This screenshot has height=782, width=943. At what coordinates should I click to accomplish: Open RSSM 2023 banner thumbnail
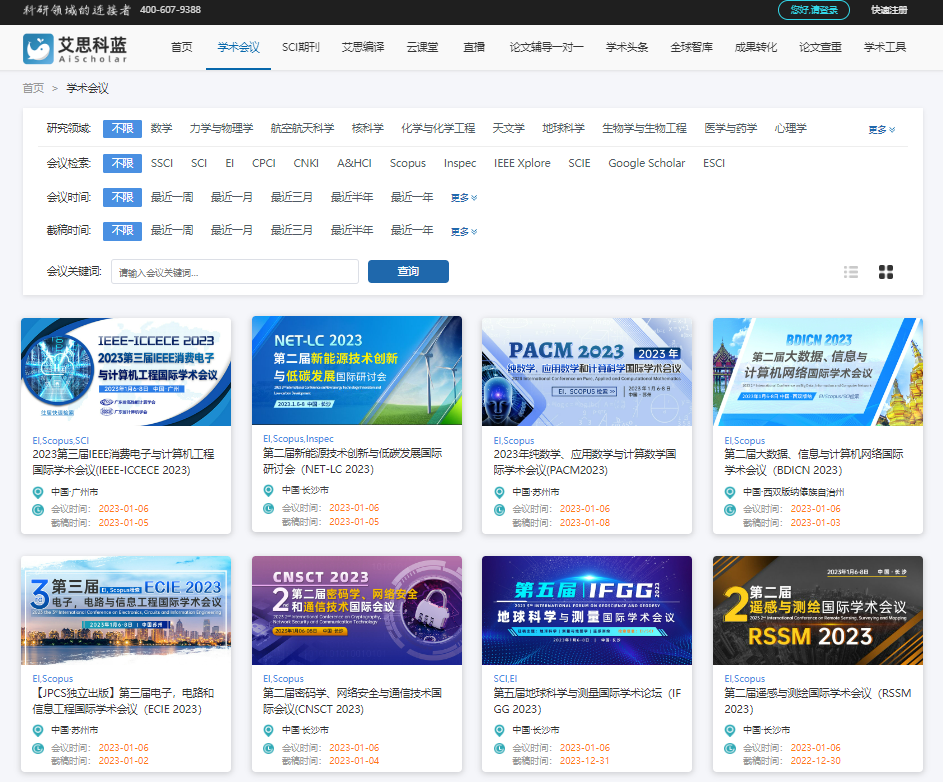click(818, 611)
